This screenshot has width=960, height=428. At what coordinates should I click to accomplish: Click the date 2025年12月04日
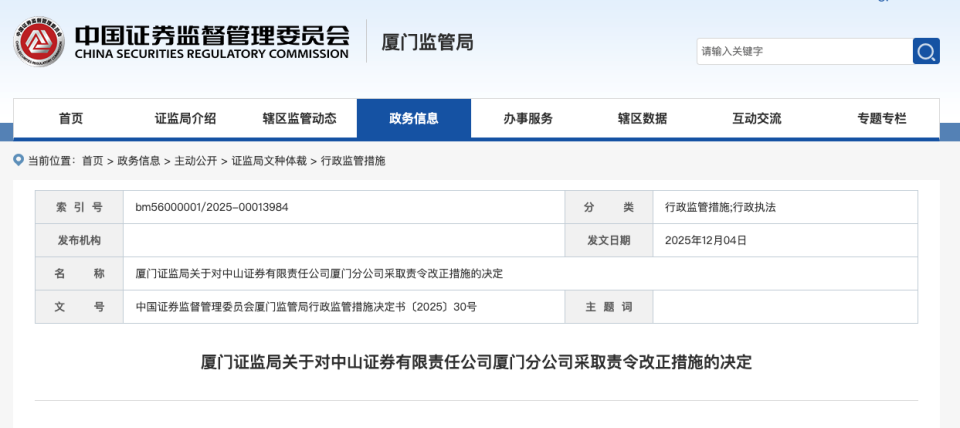point(706,241)
